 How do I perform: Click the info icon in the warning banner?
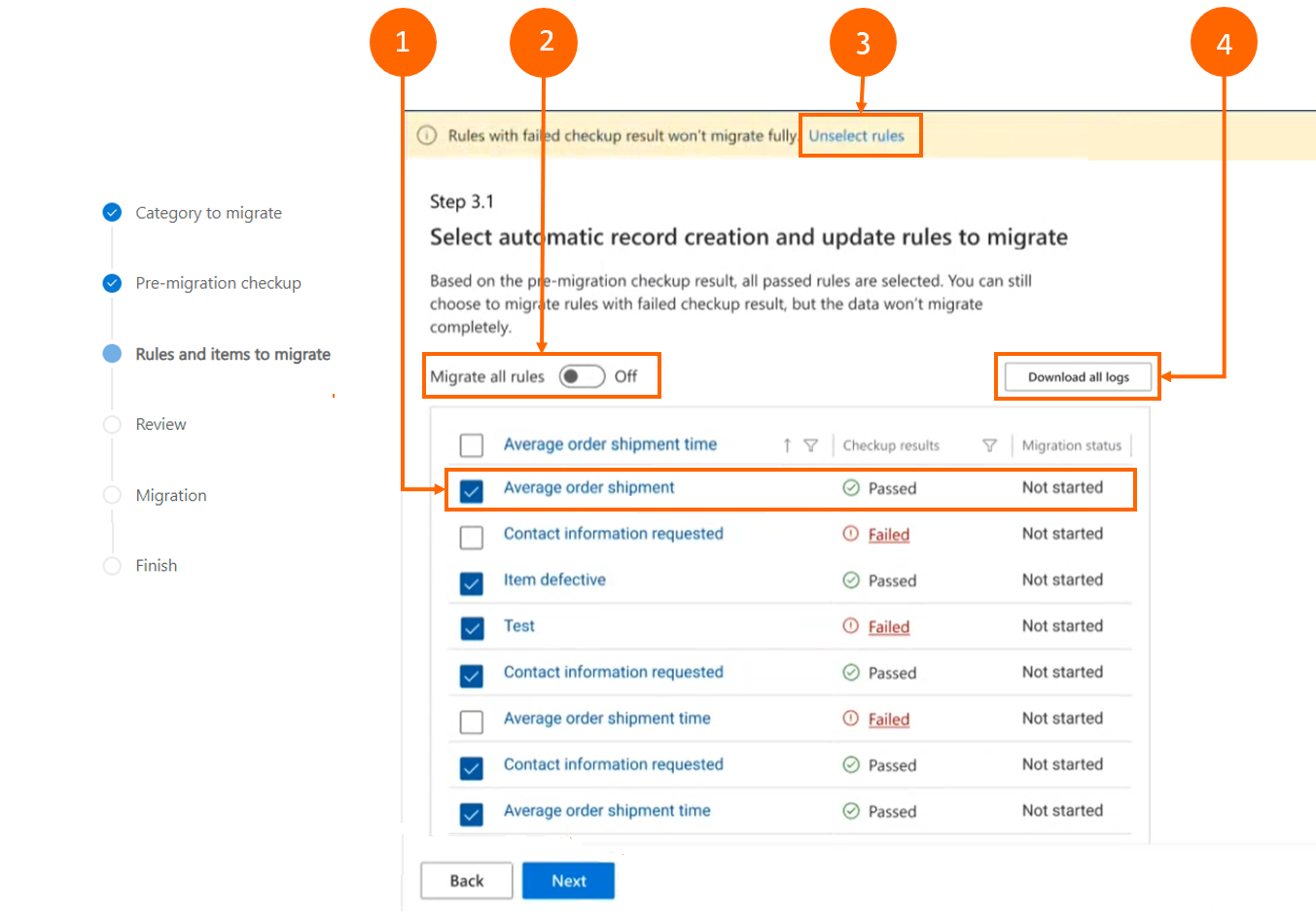point(426,135)
